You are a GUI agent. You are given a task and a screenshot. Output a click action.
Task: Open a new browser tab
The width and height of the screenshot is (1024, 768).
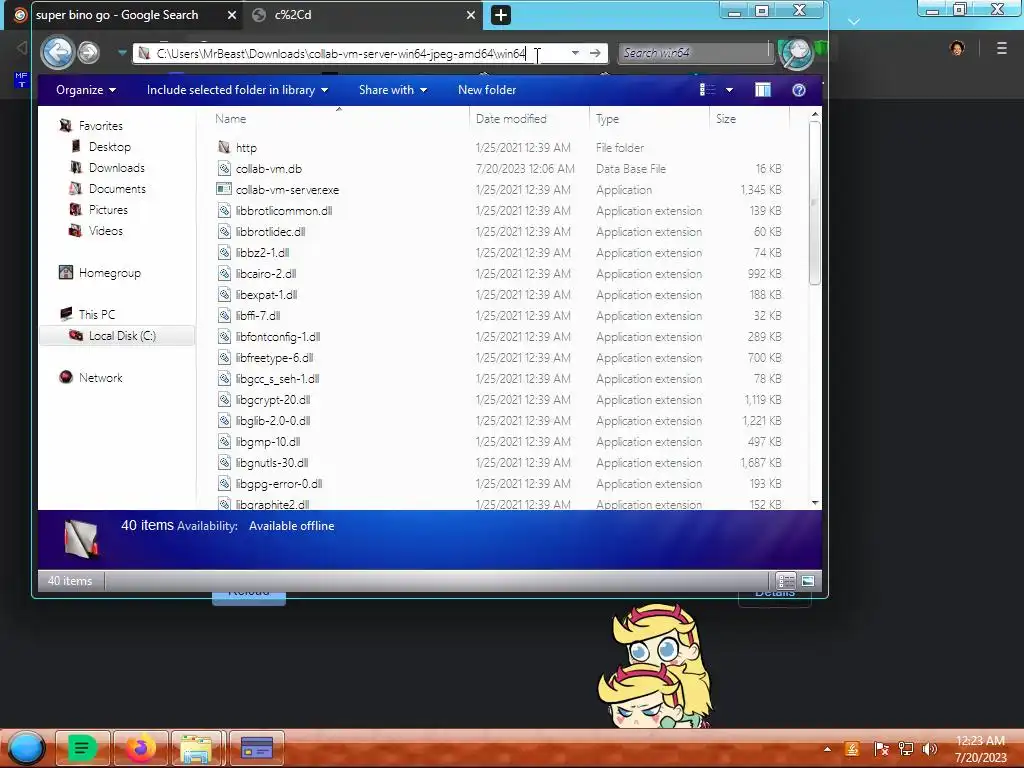(x=500, y=14)
